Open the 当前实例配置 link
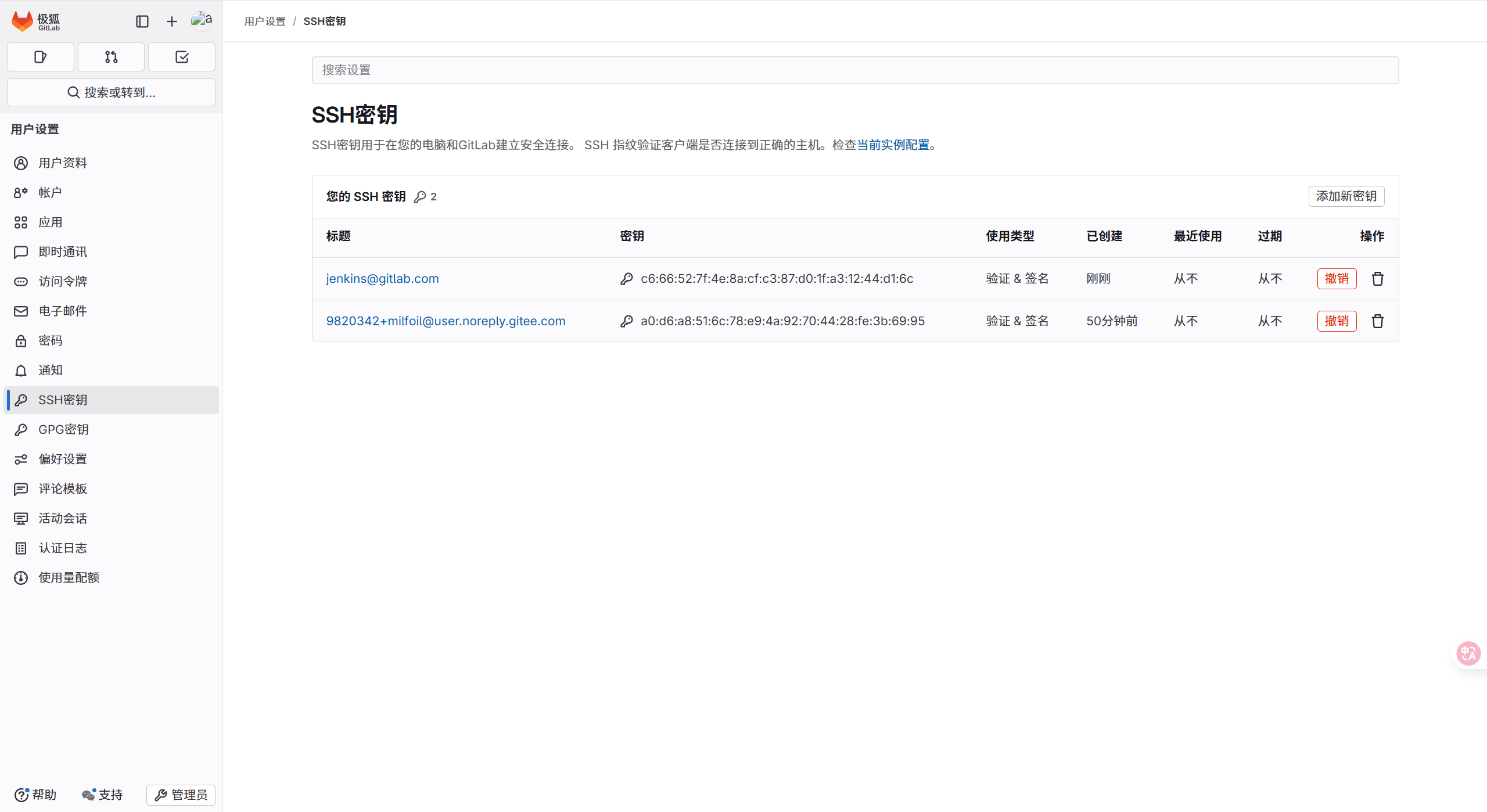This screenshot has height=812, width=1487. (893, 145)
